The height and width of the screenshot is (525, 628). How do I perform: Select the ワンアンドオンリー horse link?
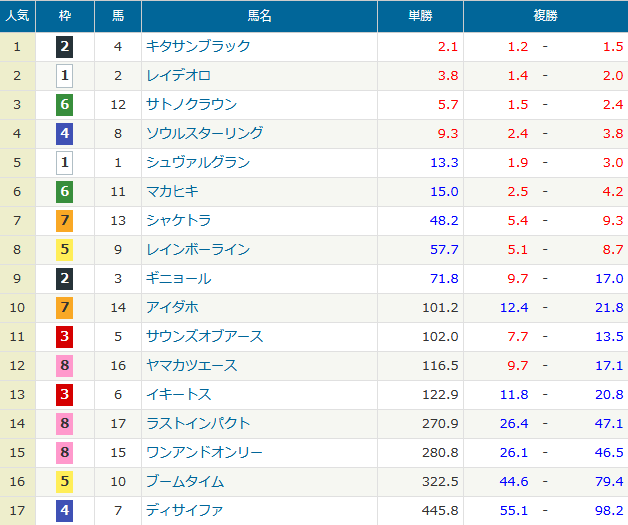click(x=204, y=452)
